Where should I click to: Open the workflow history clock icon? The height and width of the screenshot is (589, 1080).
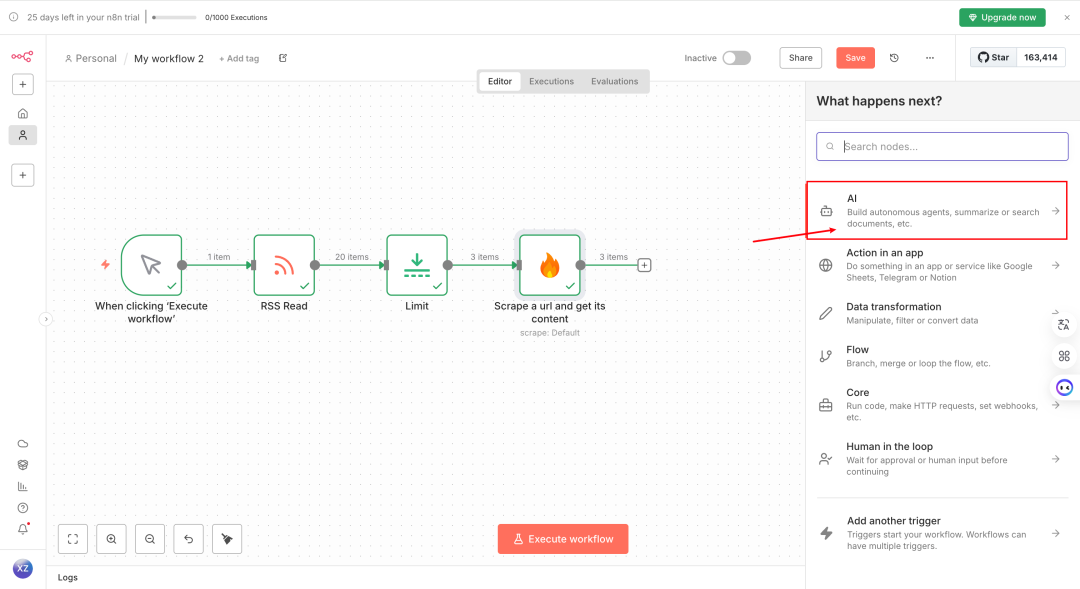coord(894,58)
